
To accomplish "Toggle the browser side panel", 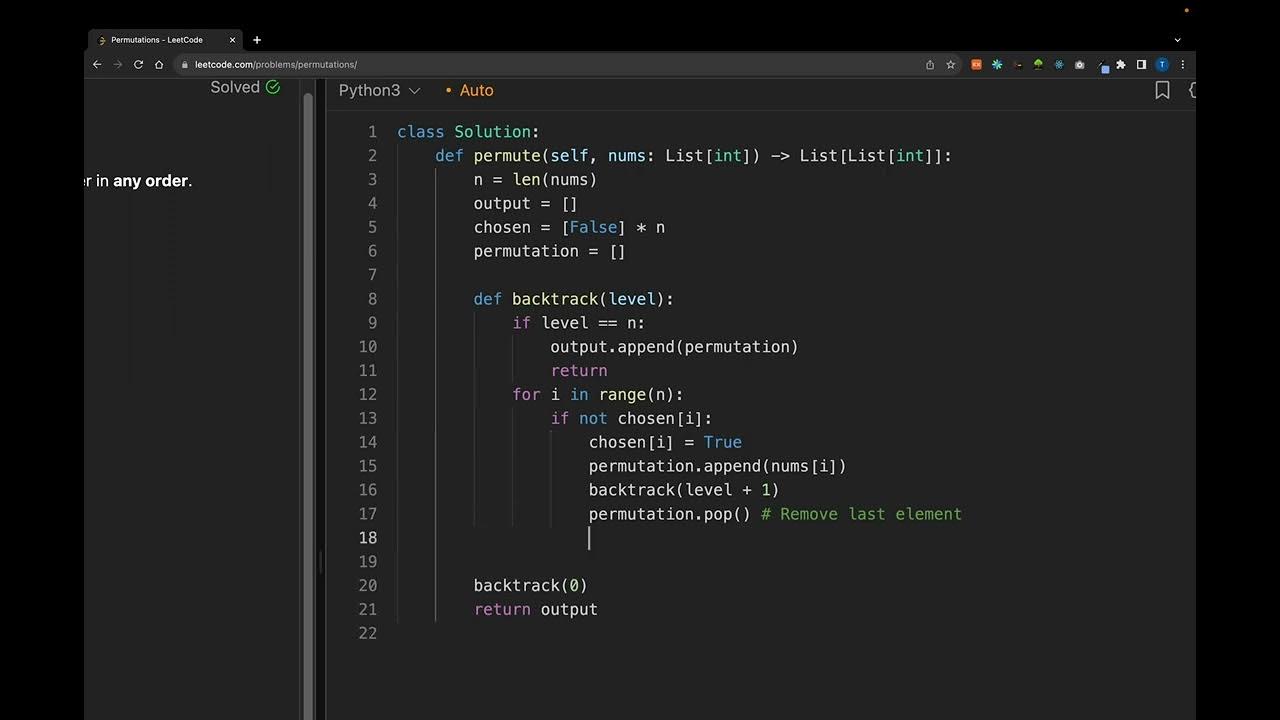I will click(1141, 64).
